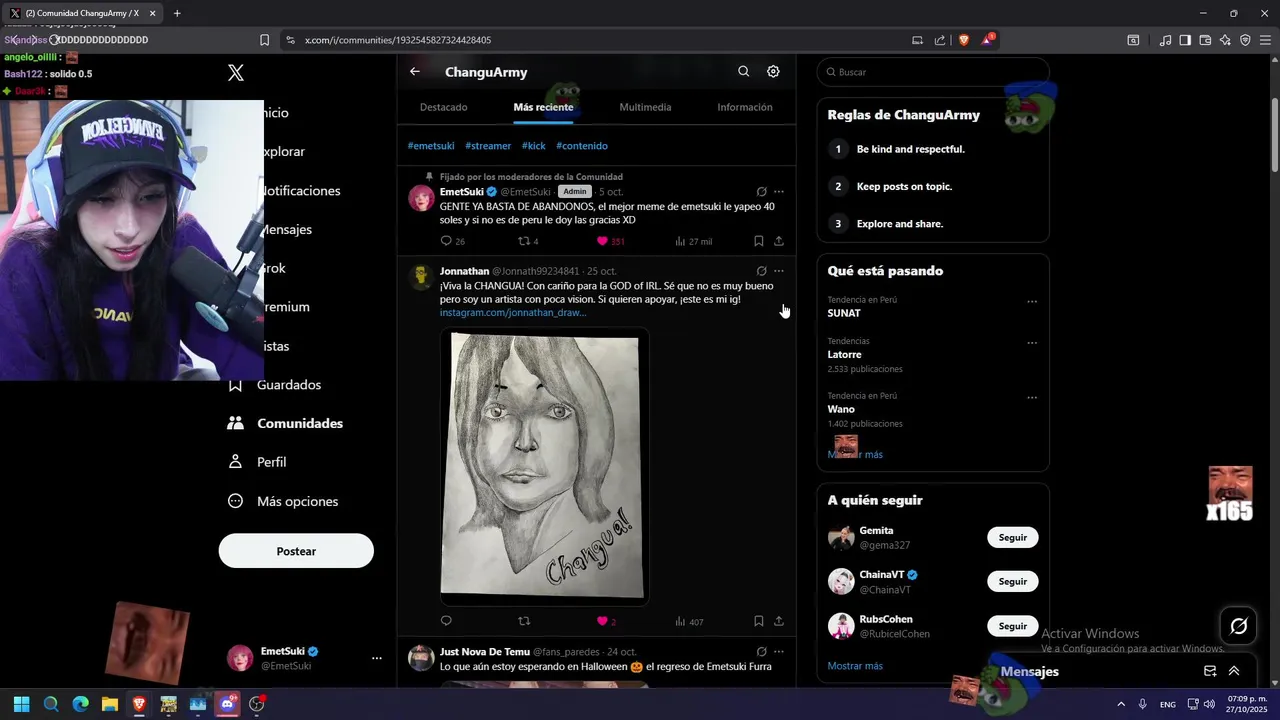
Task: Open Perfil in the sidebar
Action: pyautogui.click(x=257, y=462)
